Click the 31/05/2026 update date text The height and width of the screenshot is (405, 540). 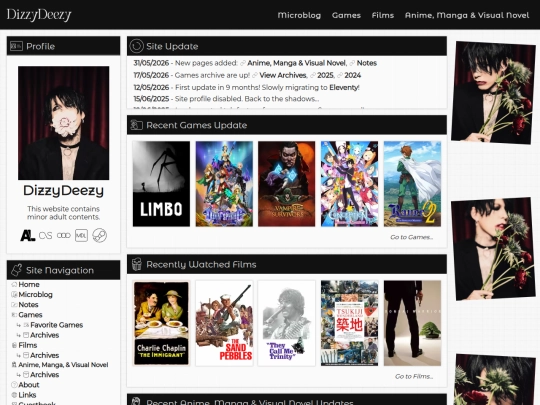151,63
